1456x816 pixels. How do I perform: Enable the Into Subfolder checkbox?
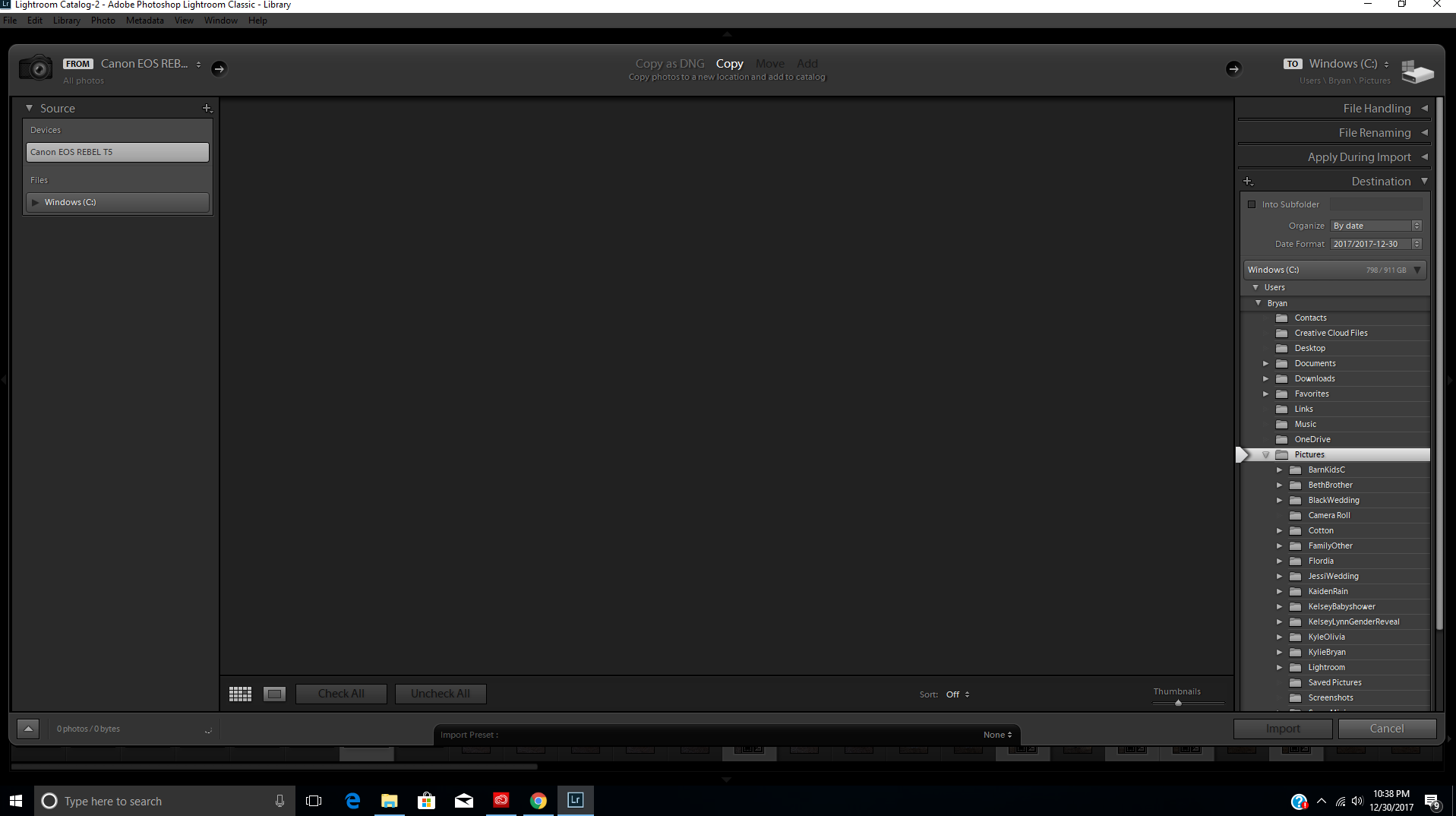point(1252,204)
